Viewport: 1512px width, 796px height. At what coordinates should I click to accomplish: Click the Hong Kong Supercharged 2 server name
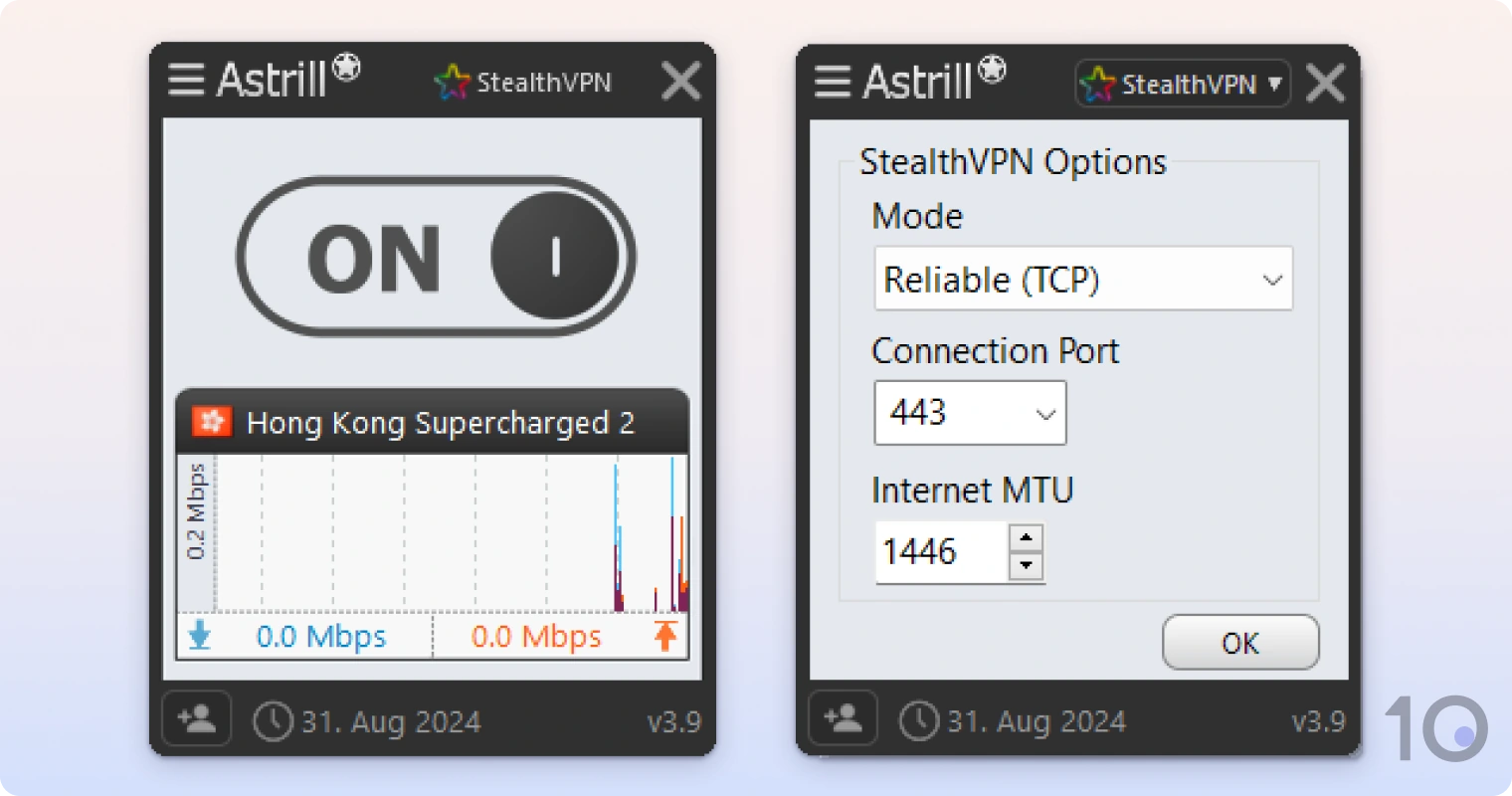[x=441, y=422]
